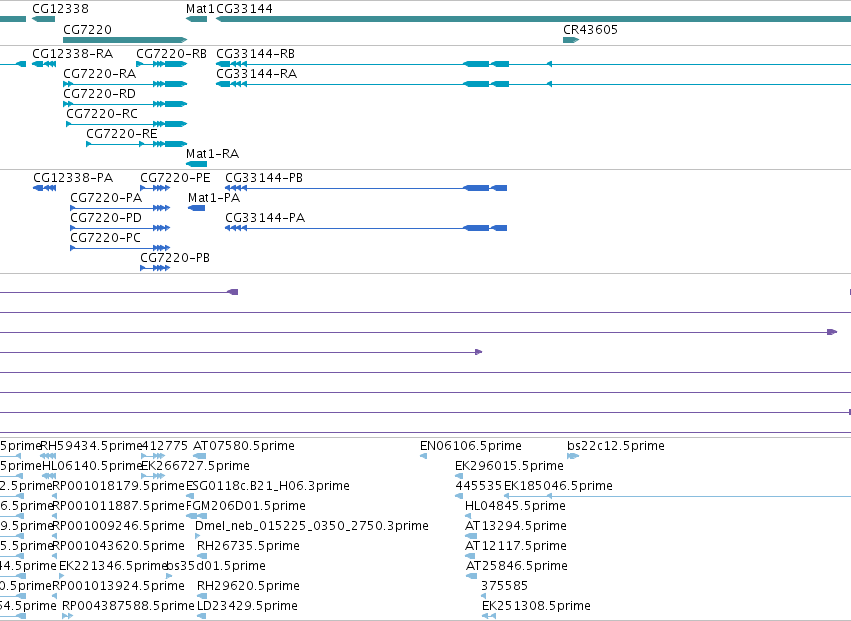
Task: Click EST HL04845.5prime
Action: pos(468,516)
